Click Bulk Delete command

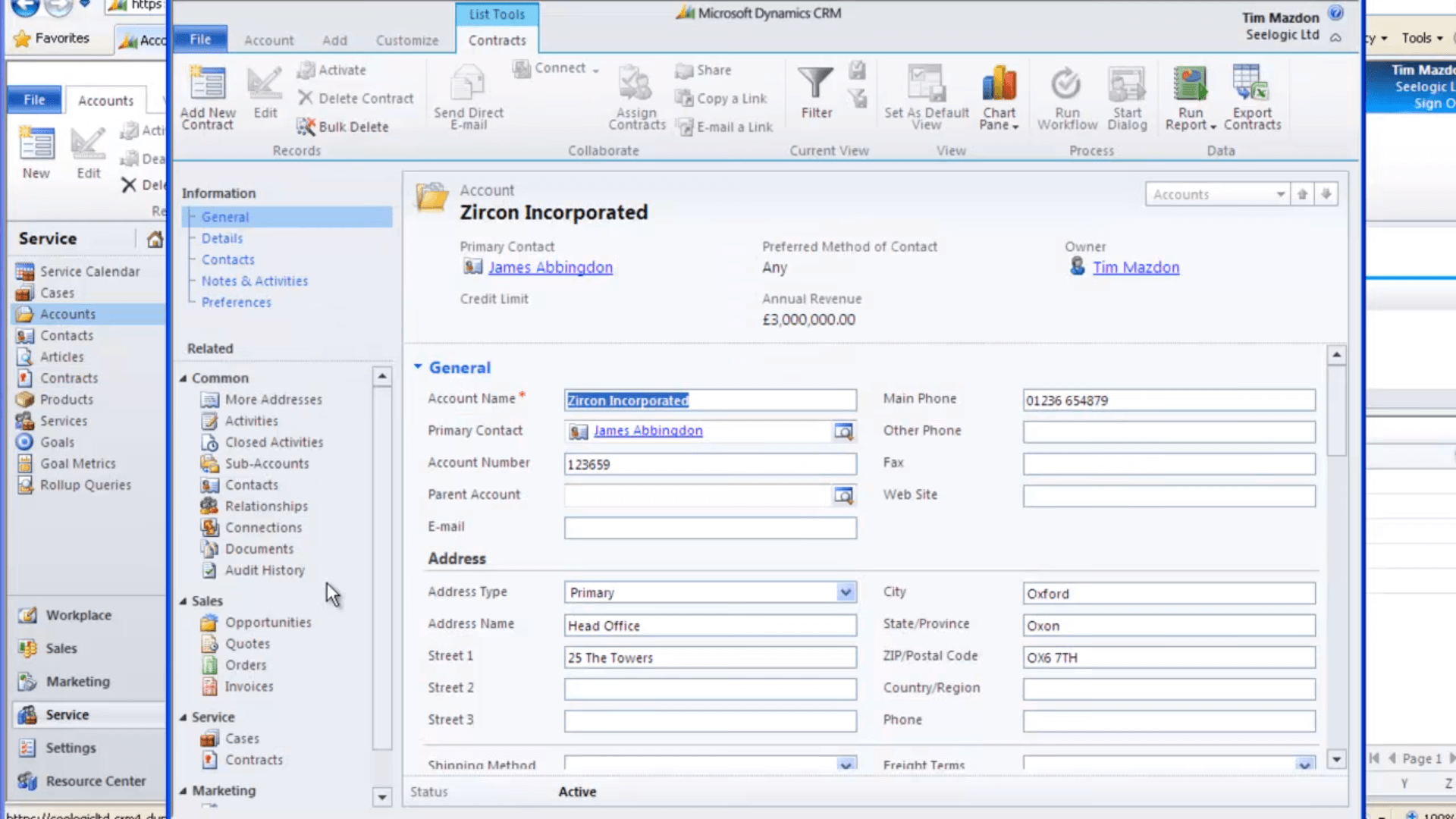344,127
